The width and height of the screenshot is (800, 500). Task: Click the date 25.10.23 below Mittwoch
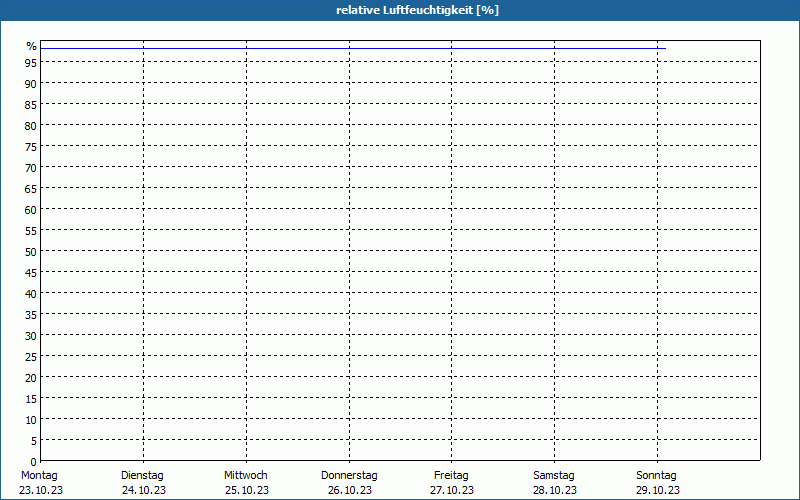246,490
